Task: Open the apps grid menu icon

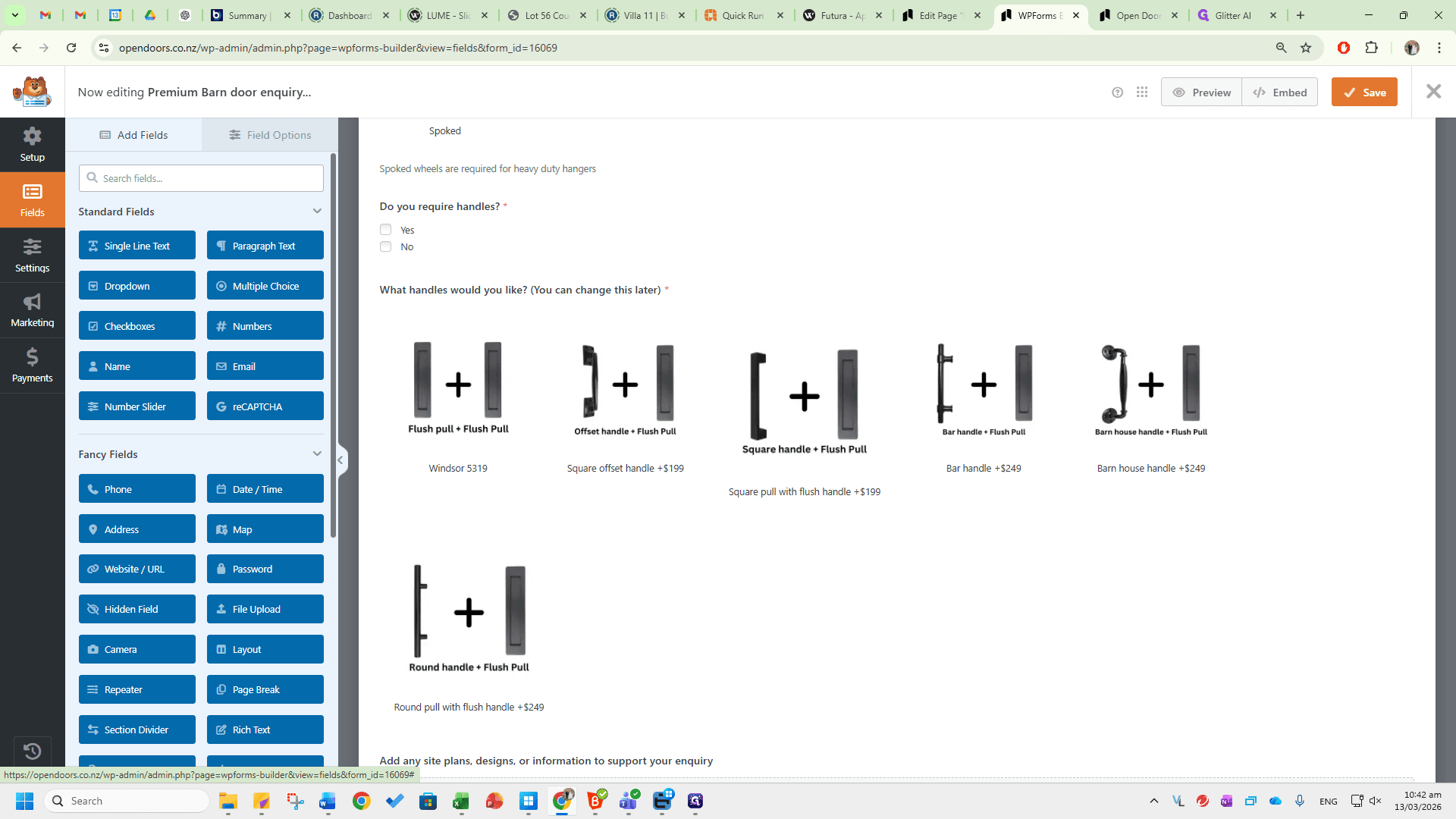Action: (x=1142, y=93)
